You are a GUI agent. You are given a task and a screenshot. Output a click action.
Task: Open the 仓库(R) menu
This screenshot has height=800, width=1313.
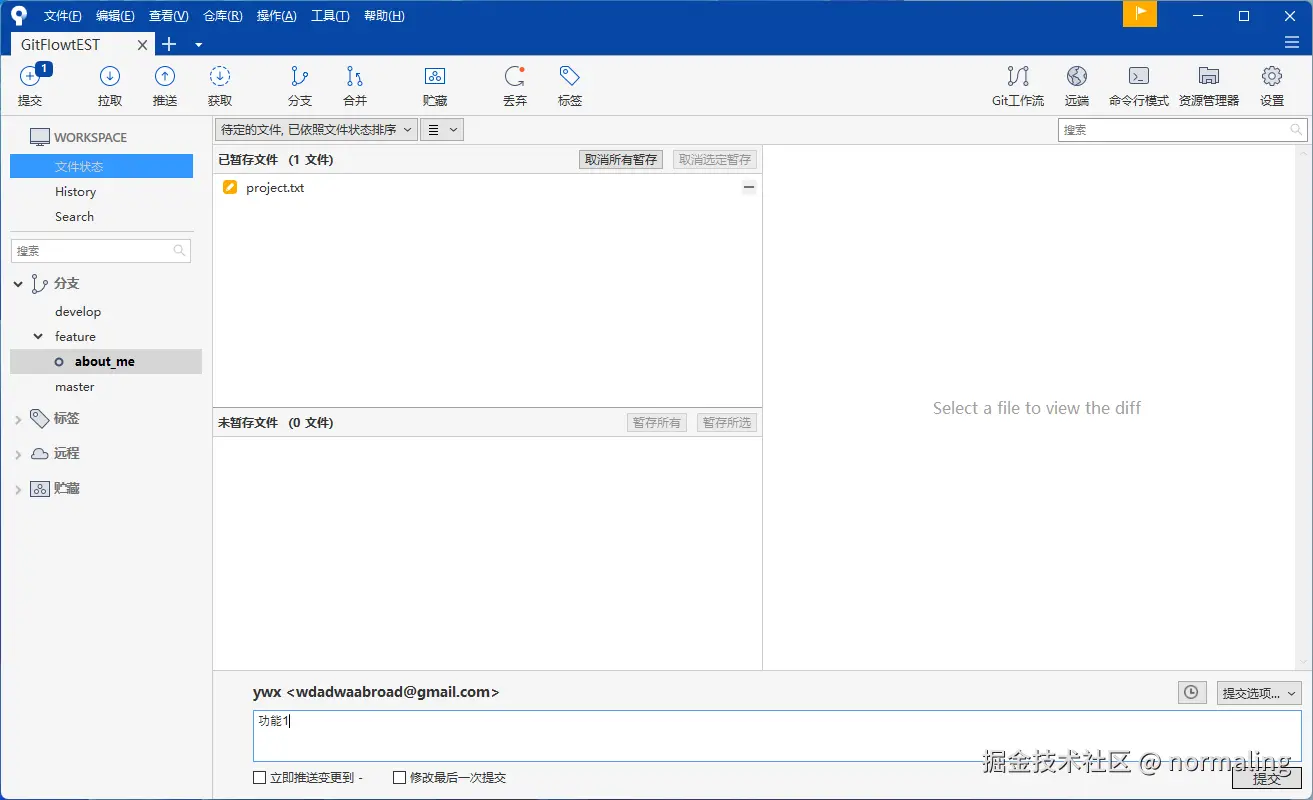[x=223, y=16]
